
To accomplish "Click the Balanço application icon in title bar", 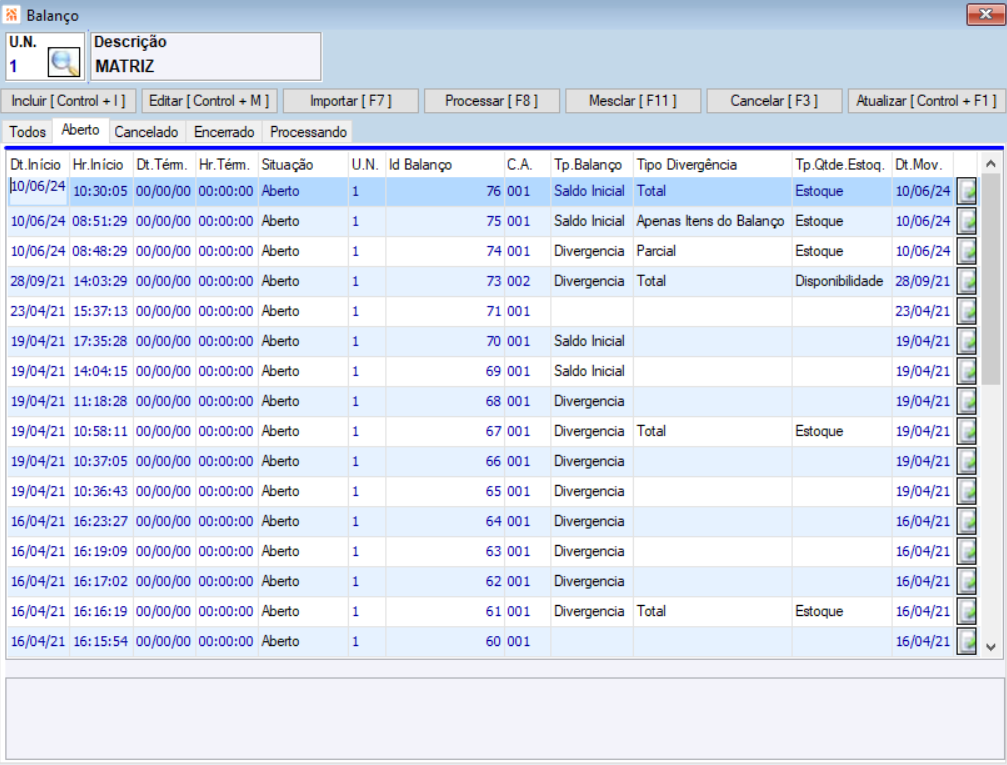I will (x=12, y=15).
